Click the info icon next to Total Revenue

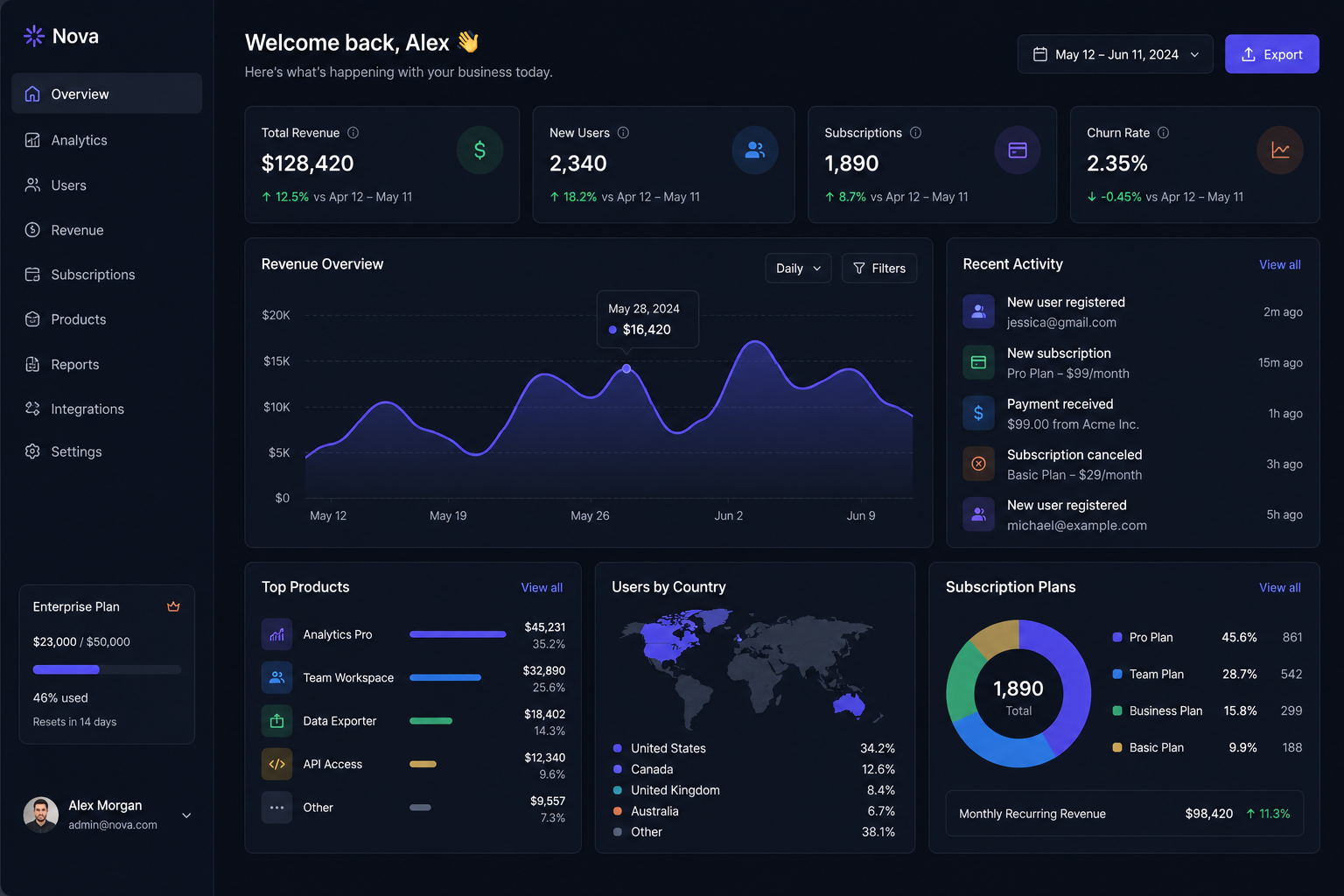coord(353,133)
